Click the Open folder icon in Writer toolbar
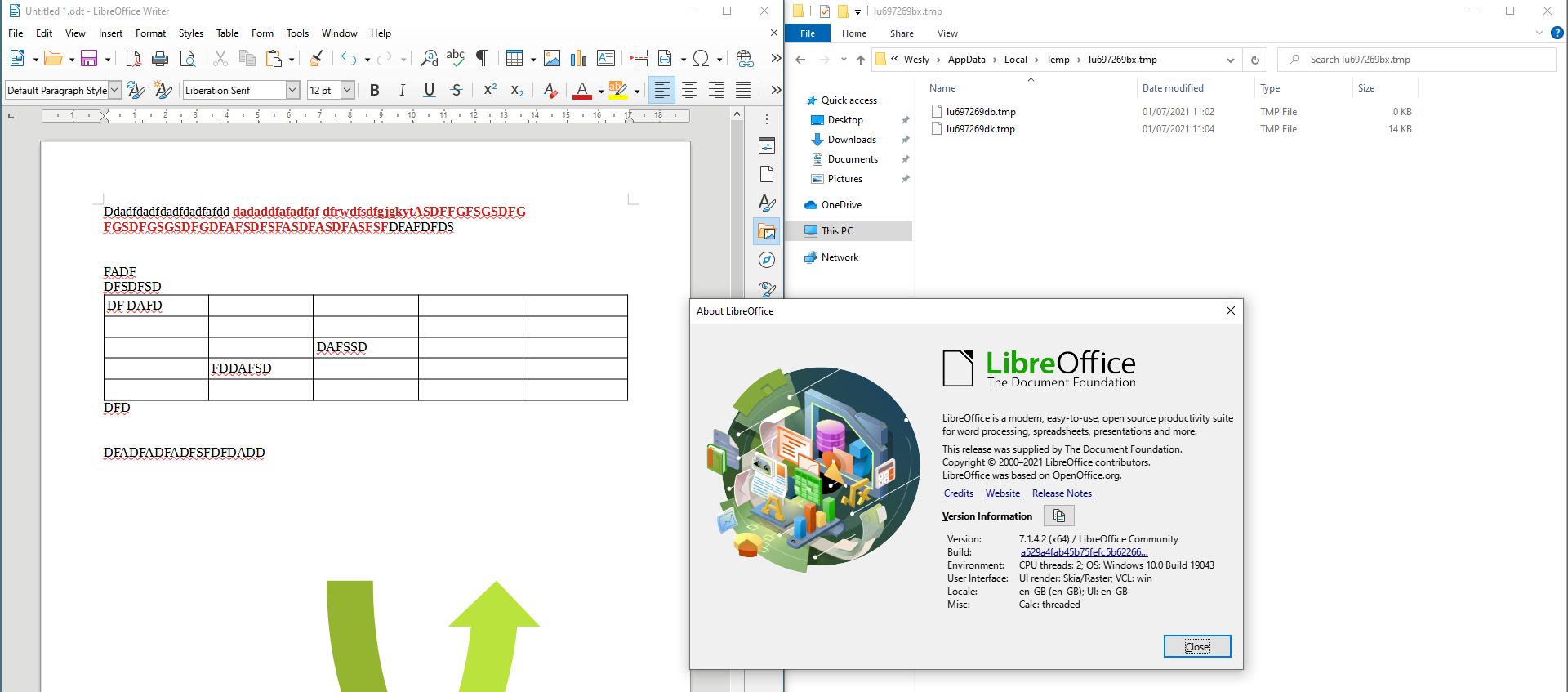The width and height of the screenshot is (1568, 692). coord(53,58)
